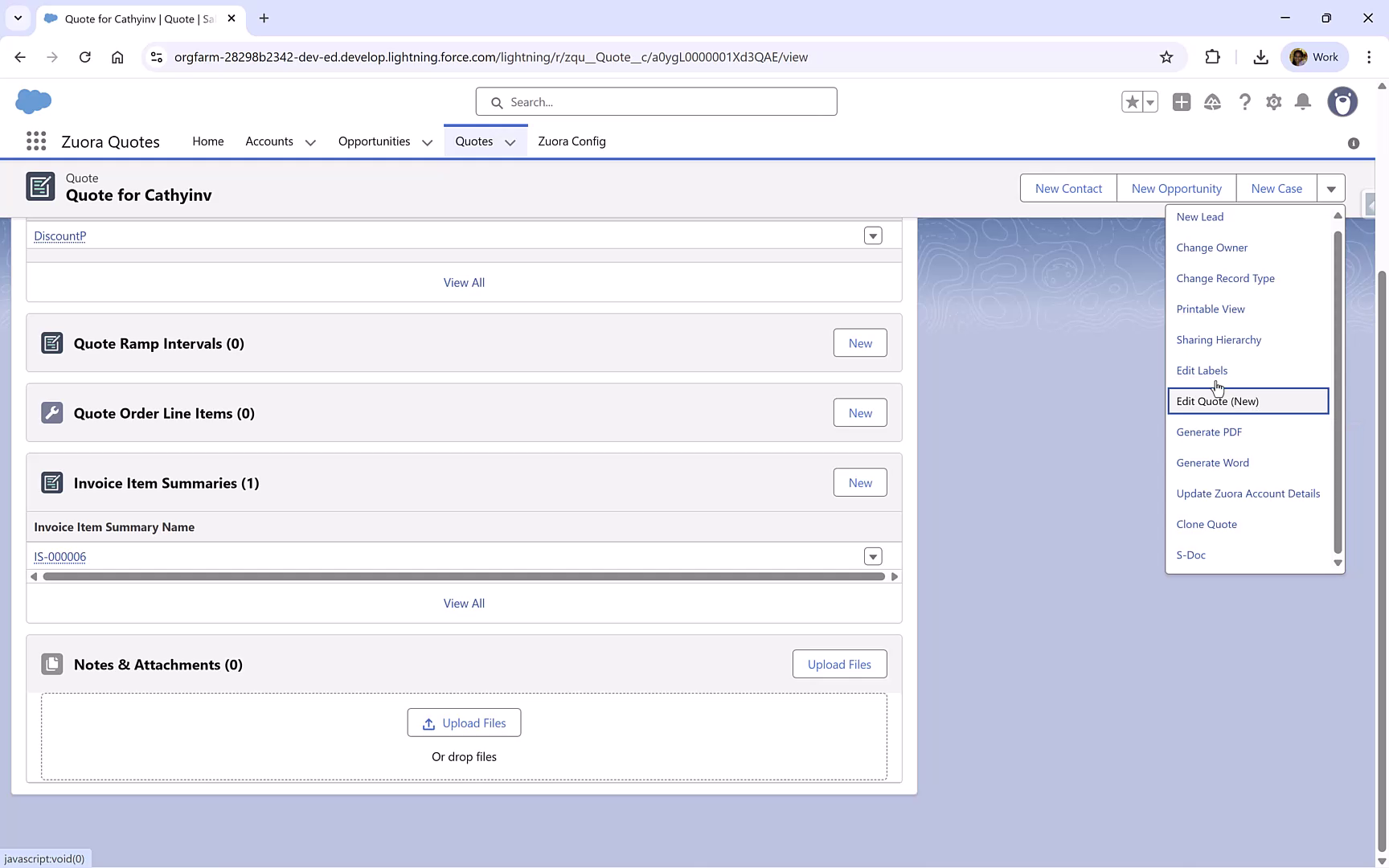
Task: Click the global actions plus icon
Action: point(1182,102)
